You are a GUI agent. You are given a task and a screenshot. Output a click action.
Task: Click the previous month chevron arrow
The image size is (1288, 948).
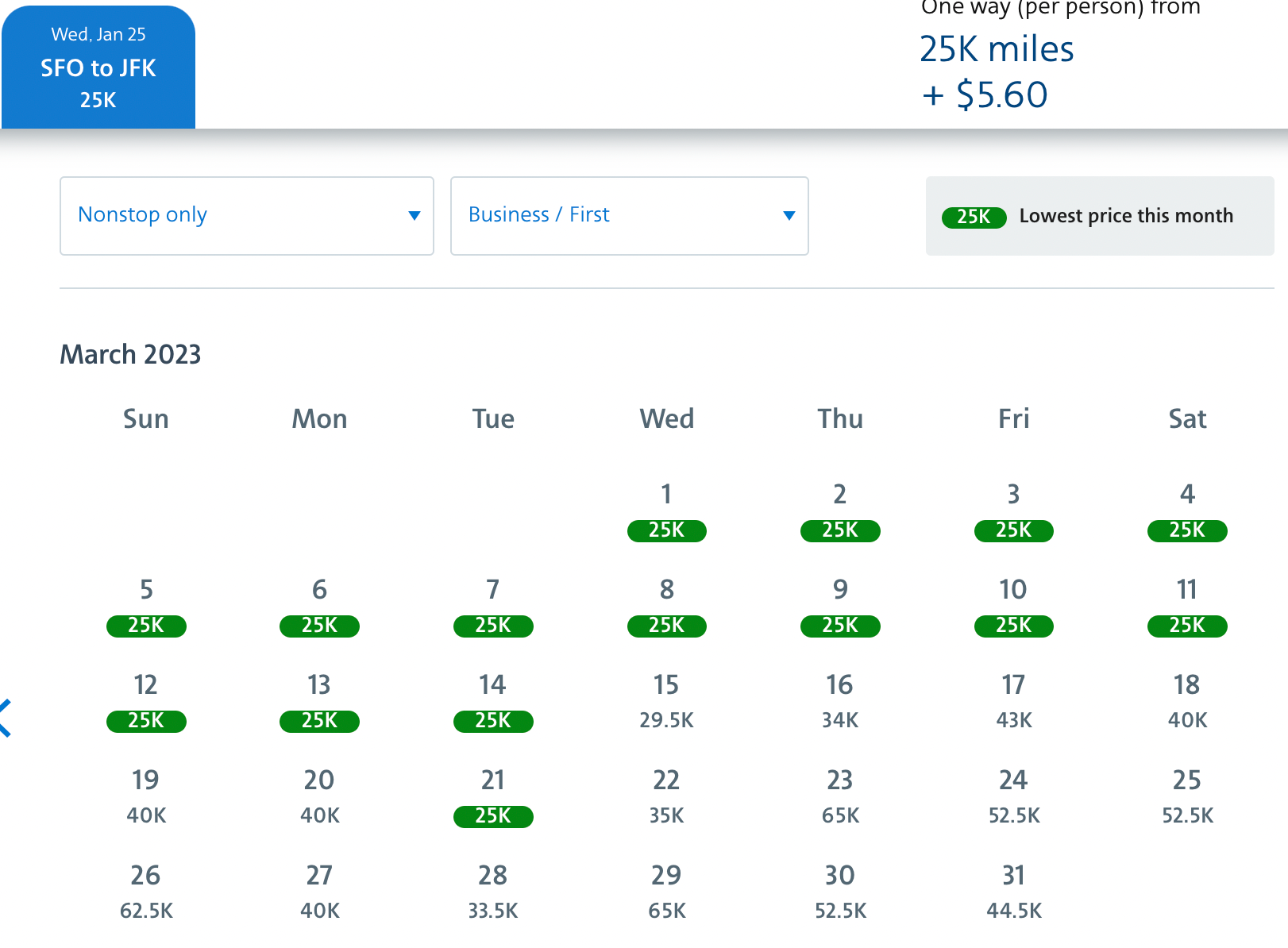6,719
